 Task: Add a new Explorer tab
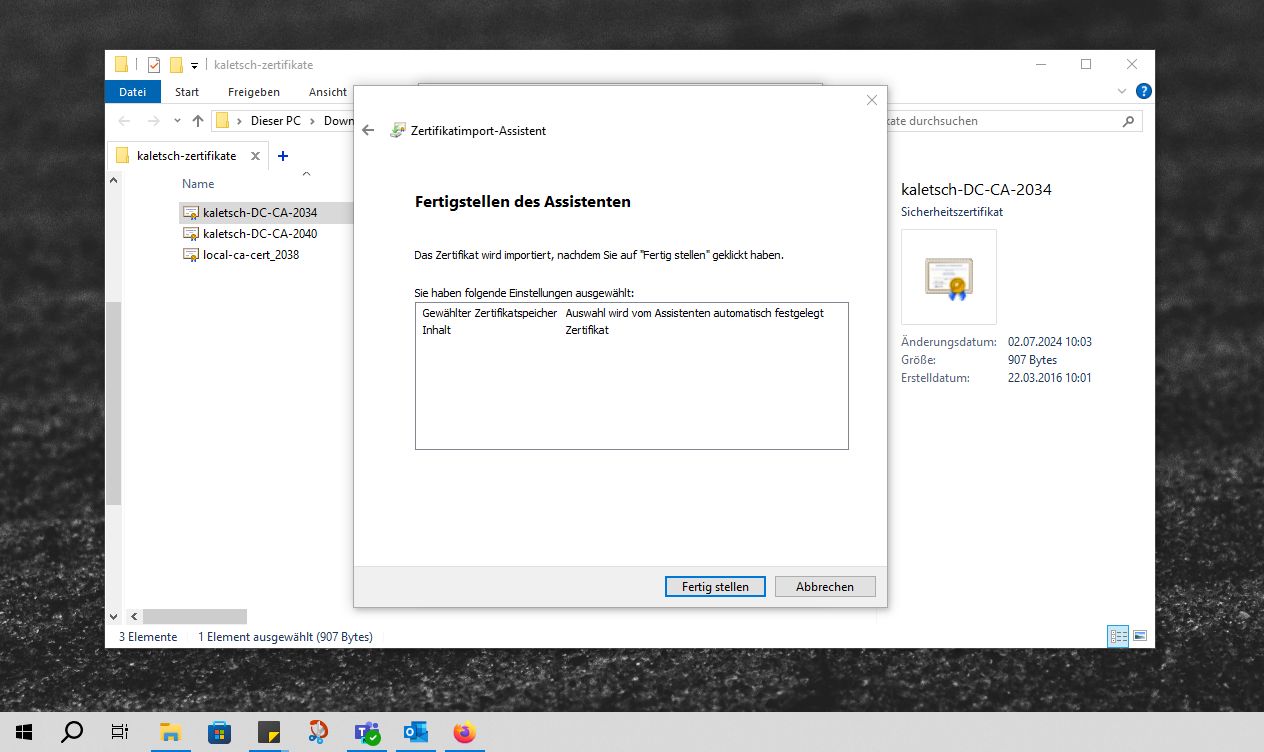pyautogui.click(x=283, y=156)
